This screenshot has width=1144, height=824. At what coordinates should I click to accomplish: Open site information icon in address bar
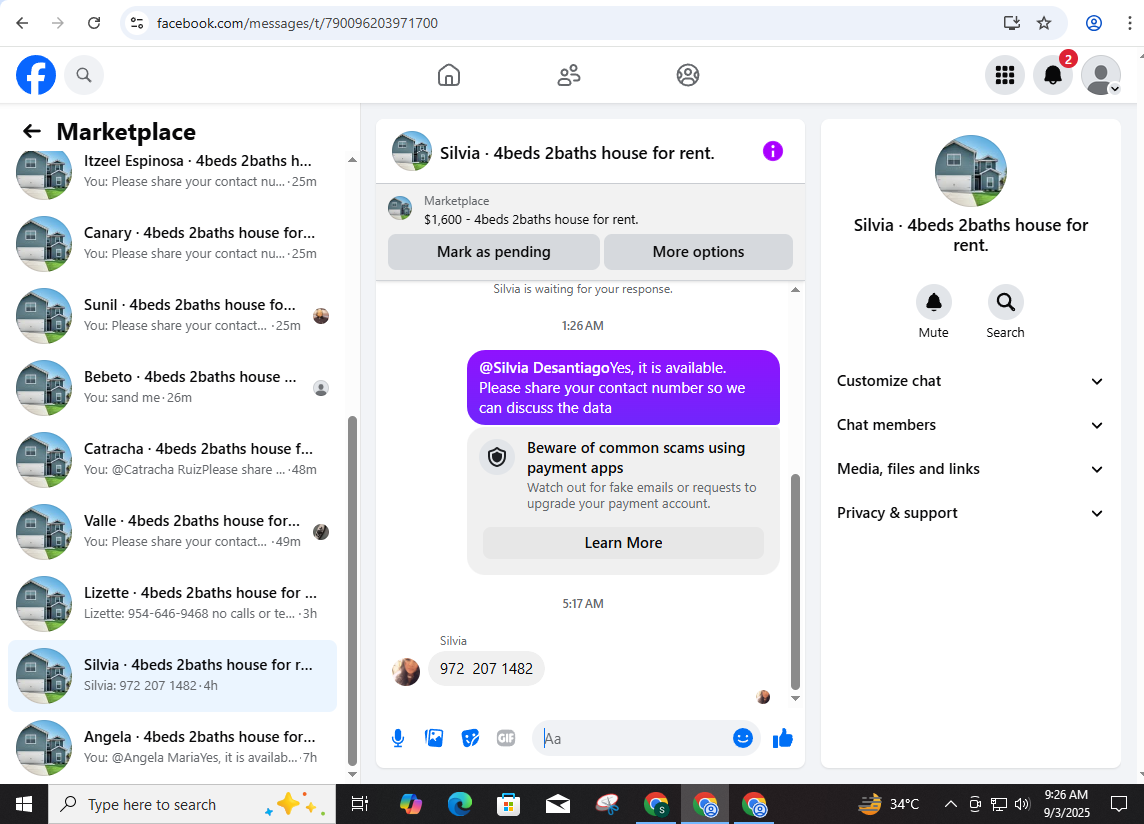point(136,23)
